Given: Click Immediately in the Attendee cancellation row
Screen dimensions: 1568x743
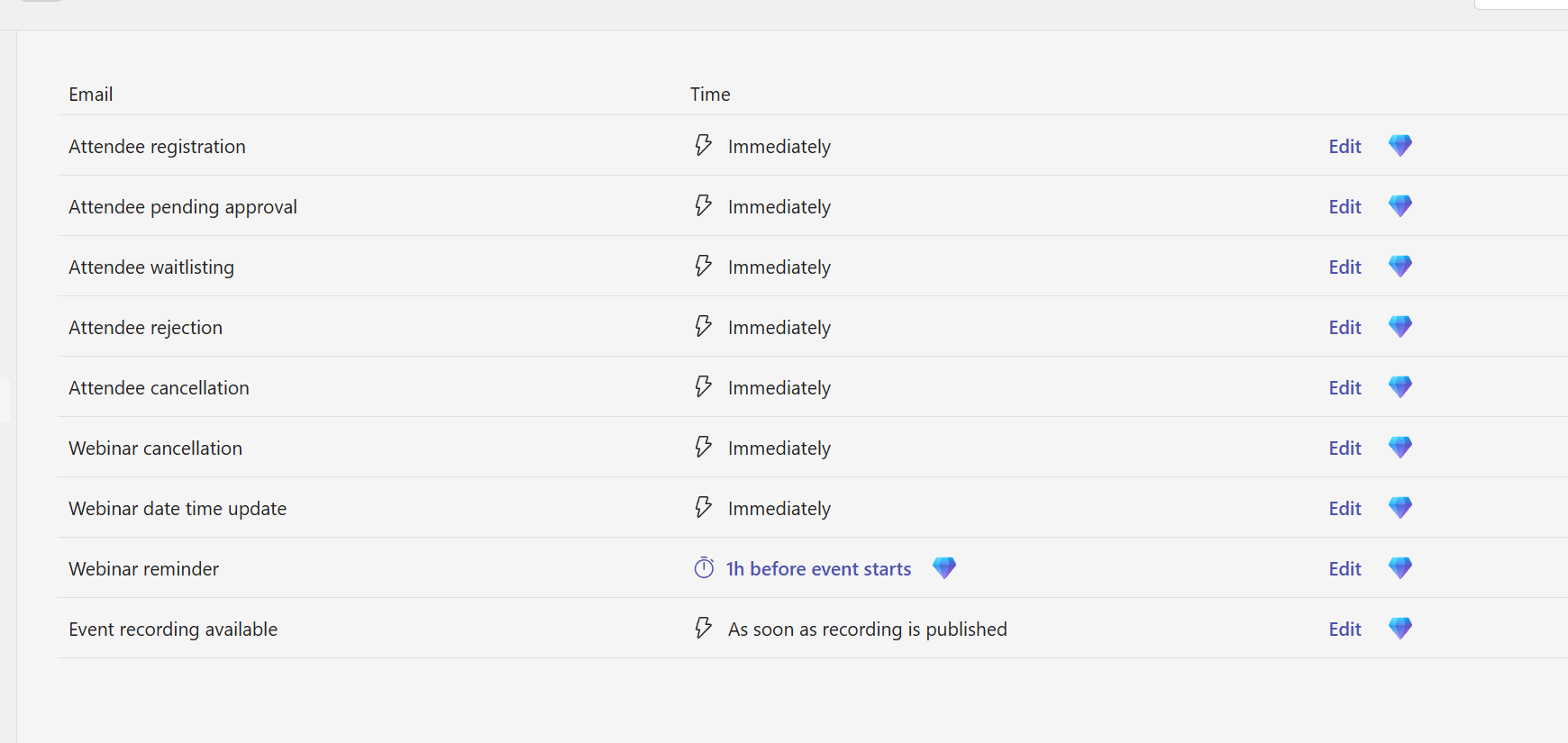Looking at the screenshot, I should pos(779,388).
